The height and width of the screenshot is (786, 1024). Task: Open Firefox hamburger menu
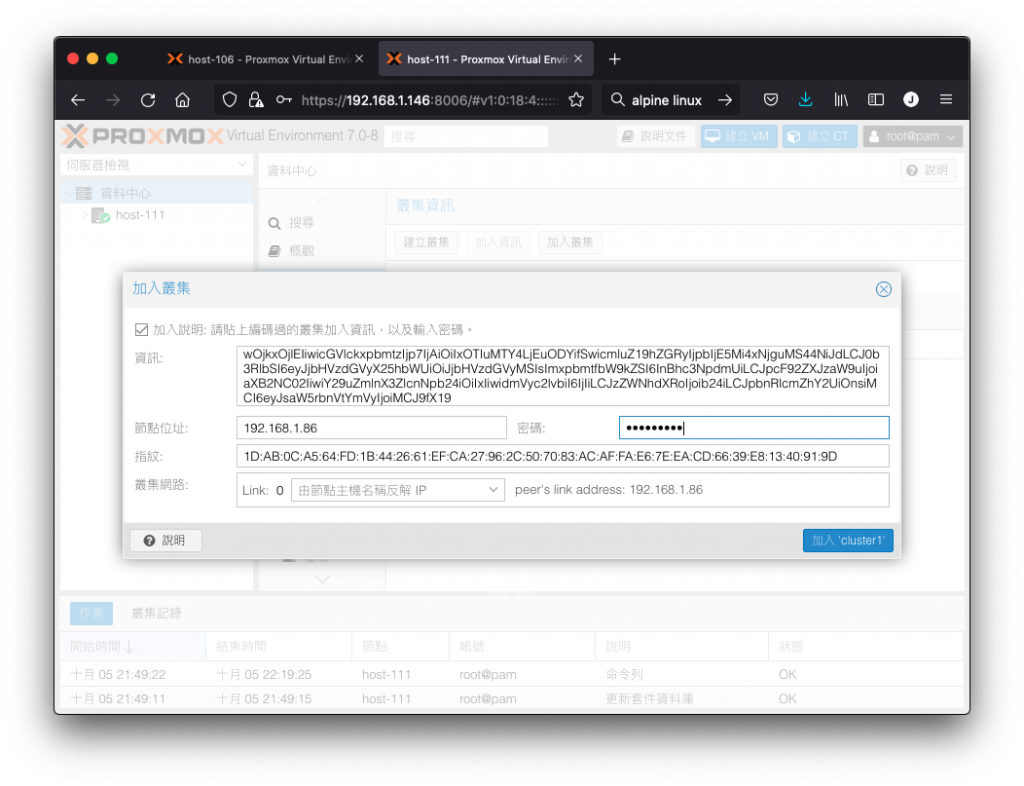point(946,99)
